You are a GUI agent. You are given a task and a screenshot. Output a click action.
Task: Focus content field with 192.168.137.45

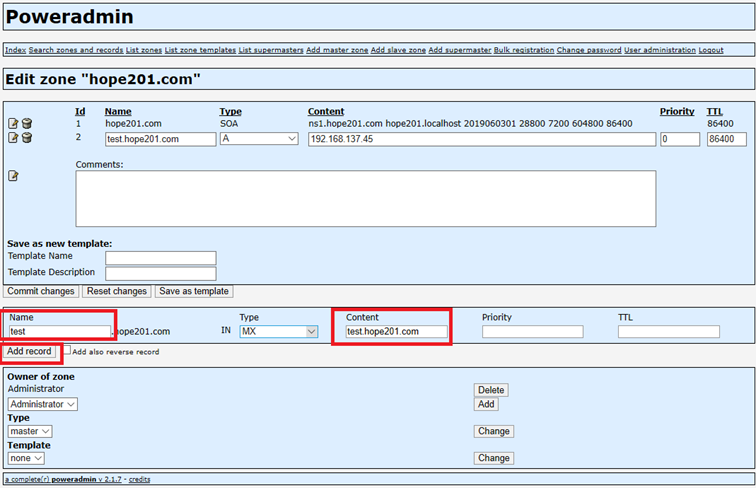pyautogui.click(x=482, y=139)
